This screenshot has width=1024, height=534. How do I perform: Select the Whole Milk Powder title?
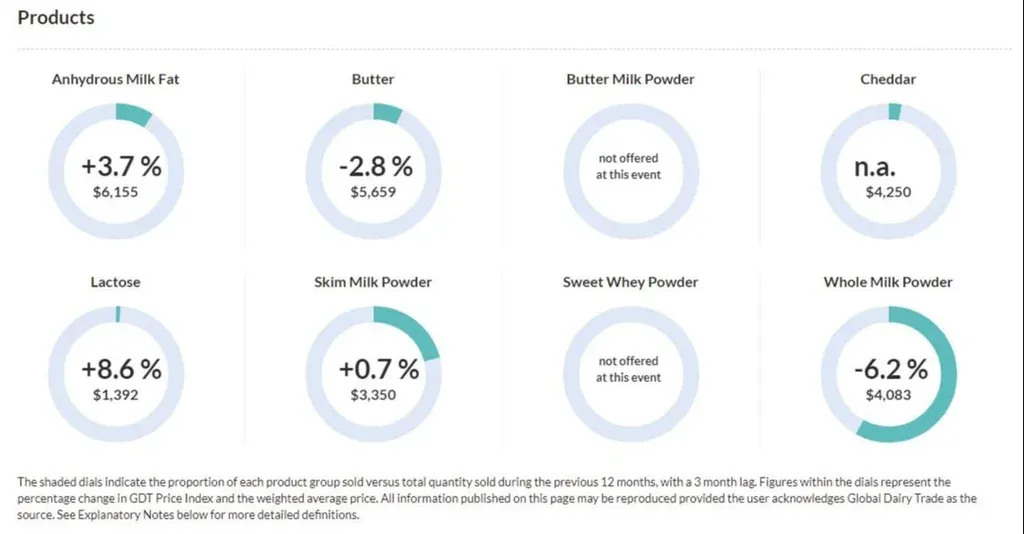pos(888,282)
